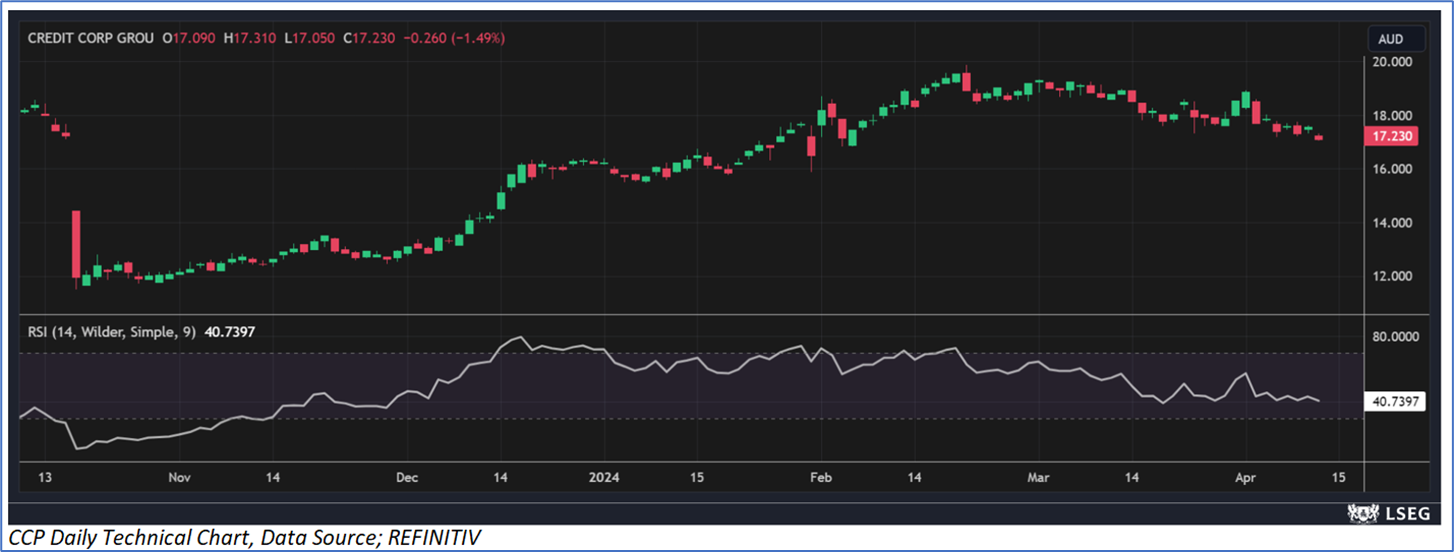The width and height of the screenshot is (1454, 552).
Task: Click the Feb date axis label
Action: (x=821, y=477)
